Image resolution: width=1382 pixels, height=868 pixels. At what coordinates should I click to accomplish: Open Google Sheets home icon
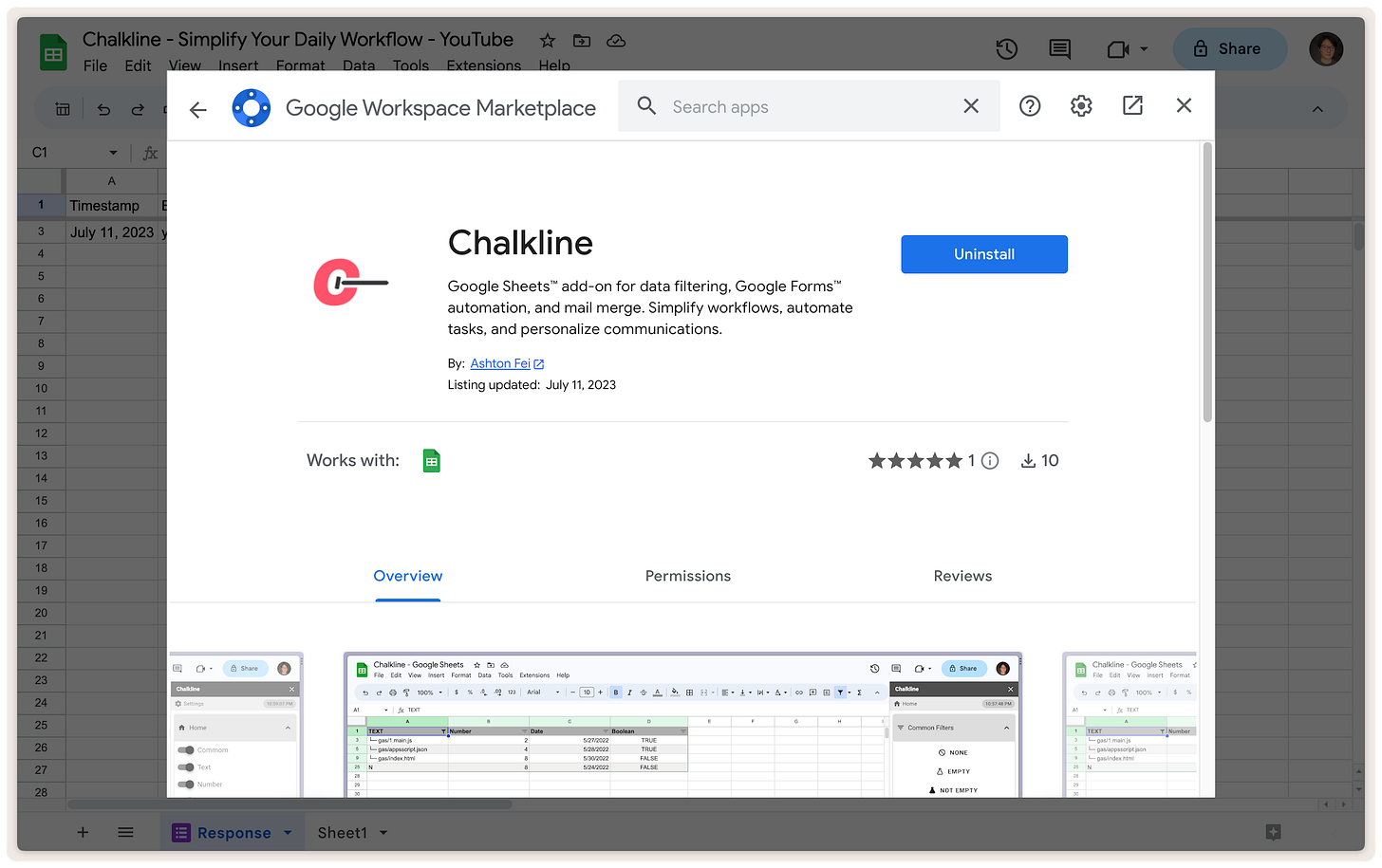point(54,52)
